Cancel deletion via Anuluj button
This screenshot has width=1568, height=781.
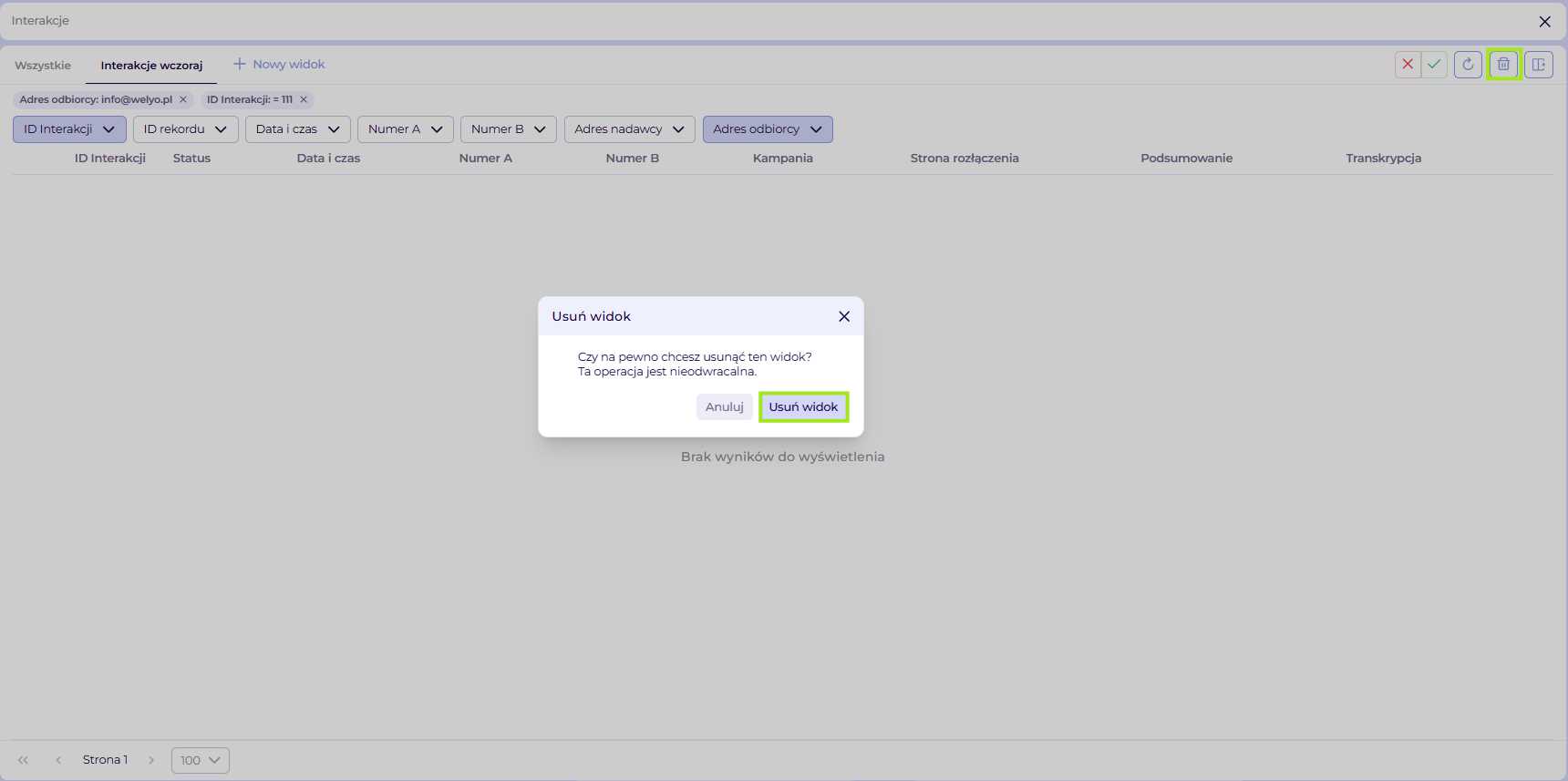[x=725, y=406]
